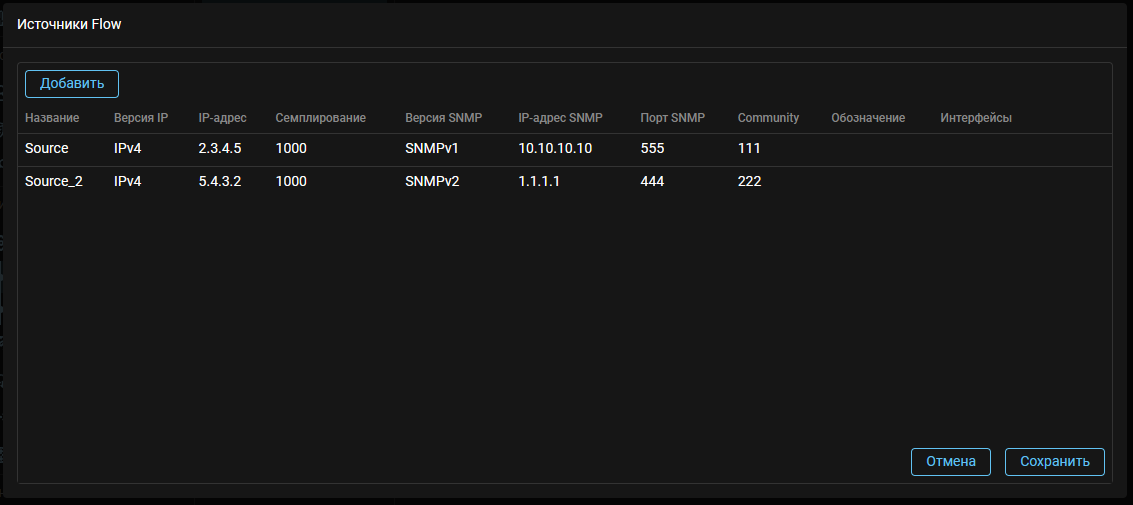Screen dimensions: 1133x505
Task: Click the Название column header
Action: pyautogui.click(x=52, y=118)
